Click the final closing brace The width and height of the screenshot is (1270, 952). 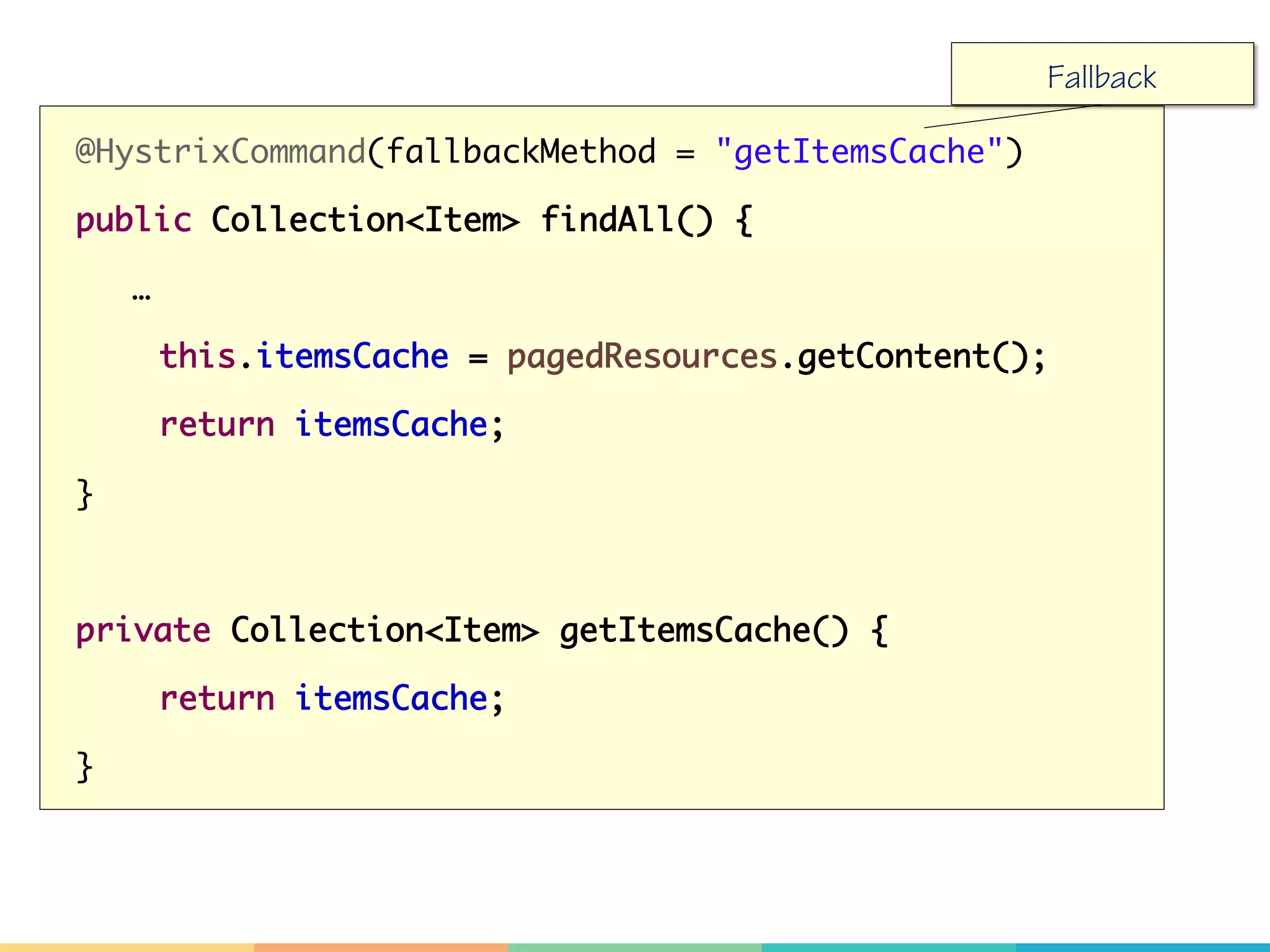click(x=84, y=767)
